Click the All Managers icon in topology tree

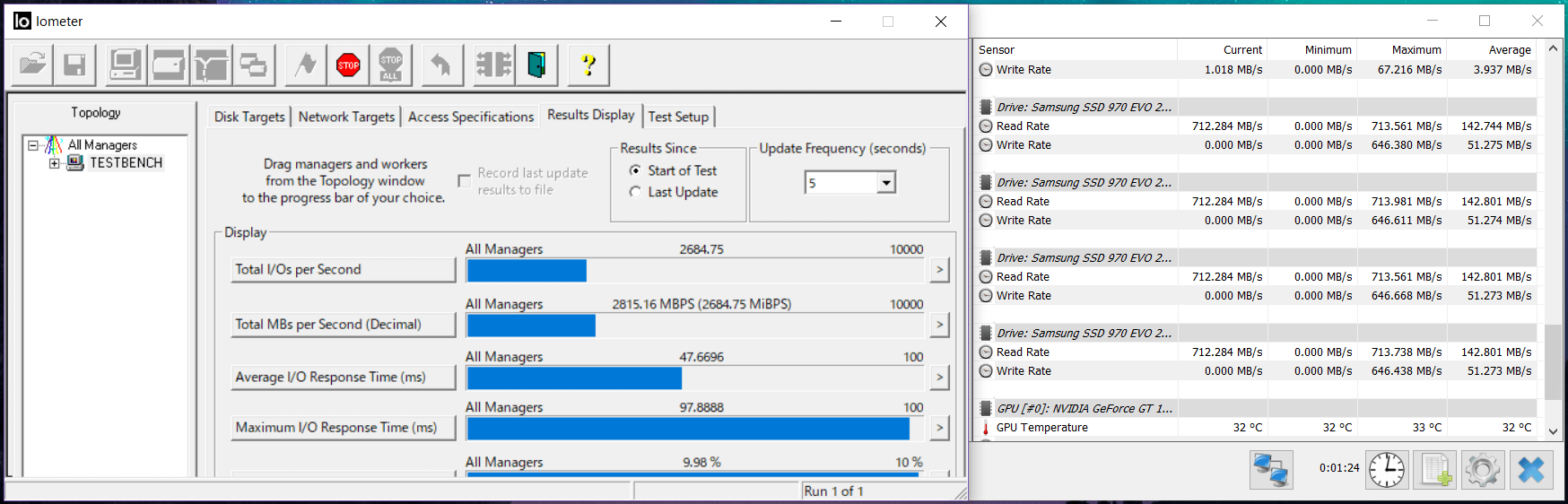click(54, 144)
